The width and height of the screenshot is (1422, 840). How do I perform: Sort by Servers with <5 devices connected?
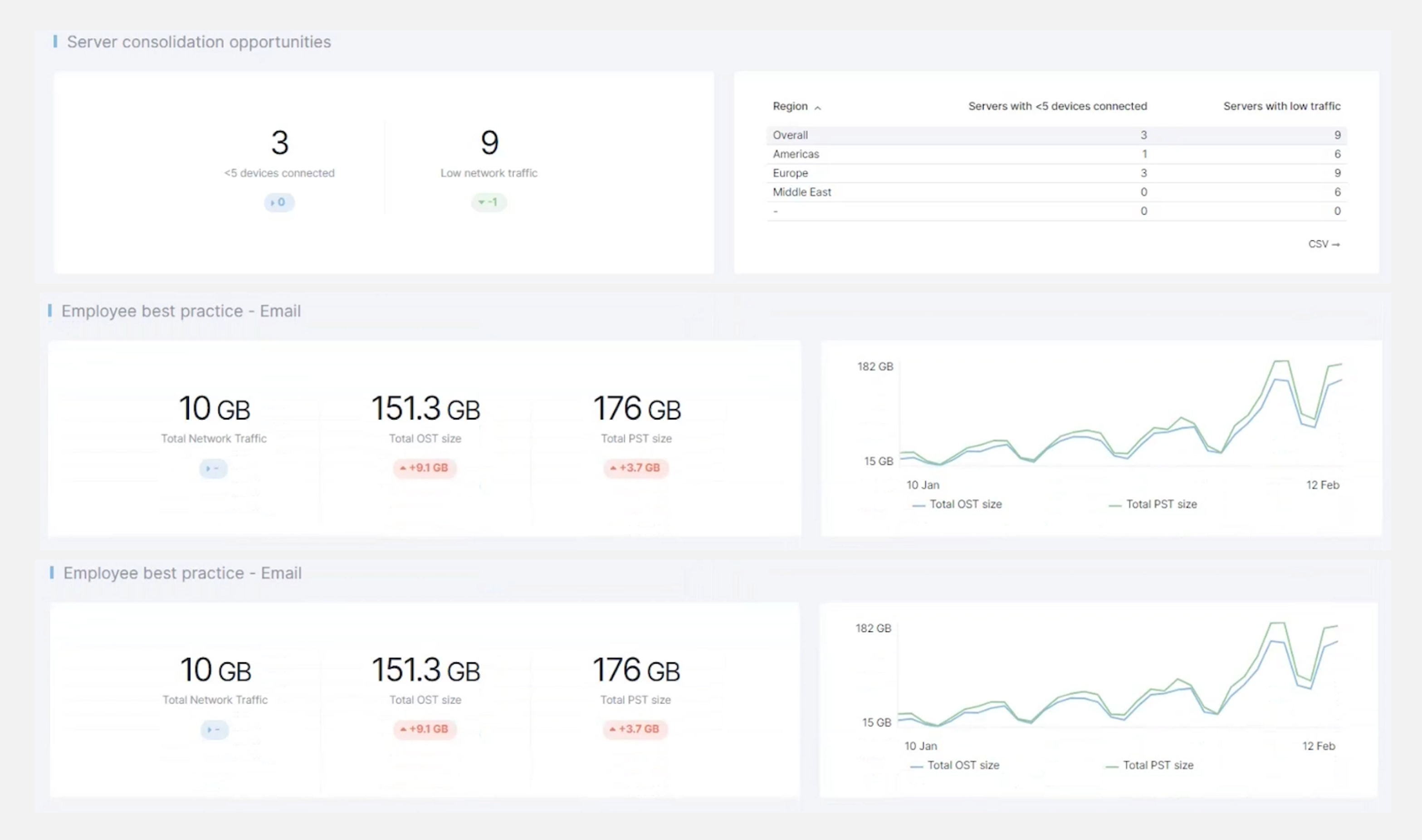[x=1057, y=106]
